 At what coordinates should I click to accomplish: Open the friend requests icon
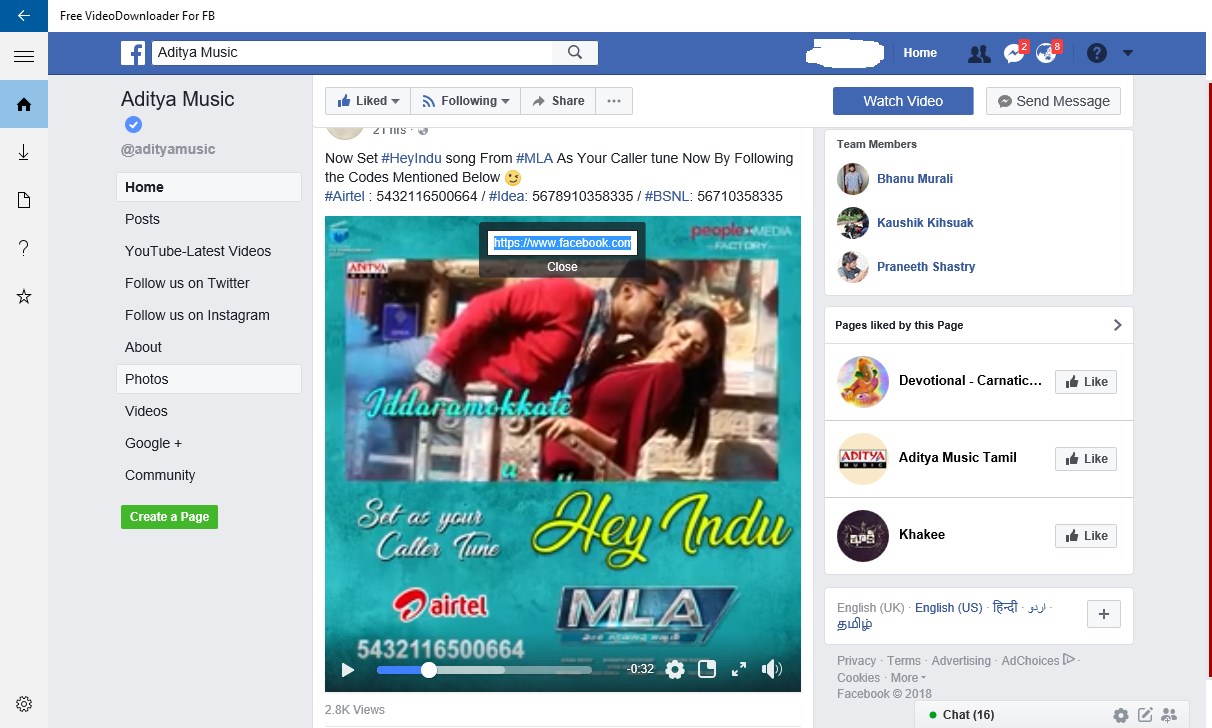(x=979, y=54)
